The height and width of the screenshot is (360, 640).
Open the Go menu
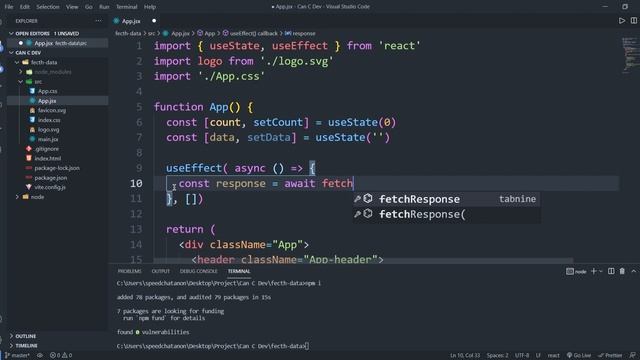tap(89, 7)
